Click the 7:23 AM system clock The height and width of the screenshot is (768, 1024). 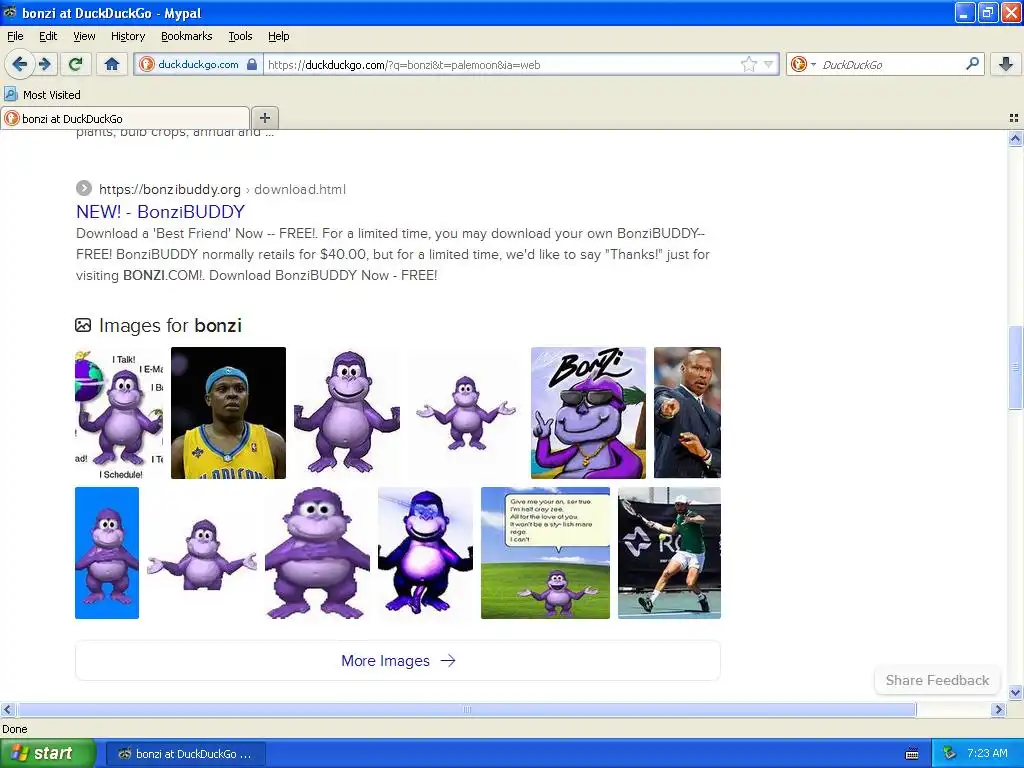click(987, 754)
